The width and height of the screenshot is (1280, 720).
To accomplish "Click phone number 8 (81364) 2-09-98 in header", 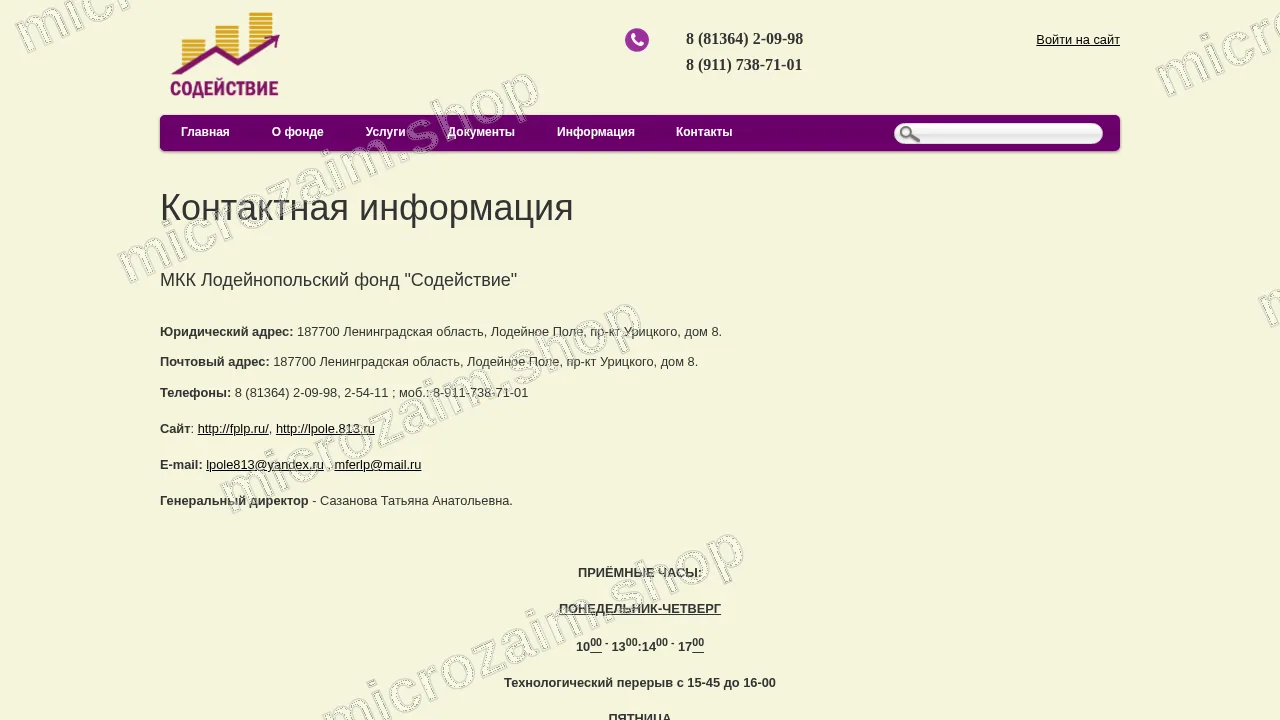I will [744, 39].
